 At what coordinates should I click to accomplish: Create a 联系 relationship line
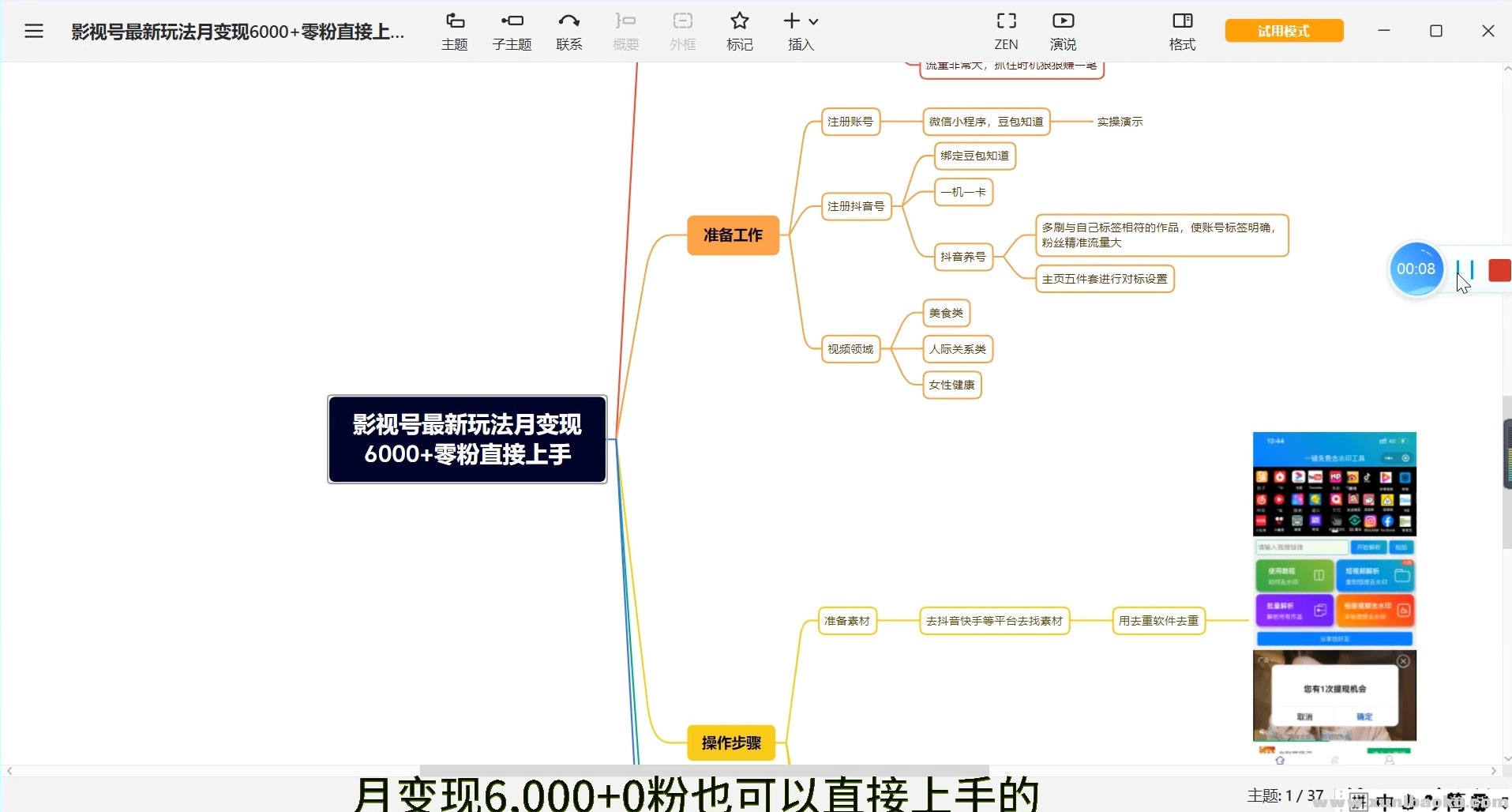(x=568, y=31)
